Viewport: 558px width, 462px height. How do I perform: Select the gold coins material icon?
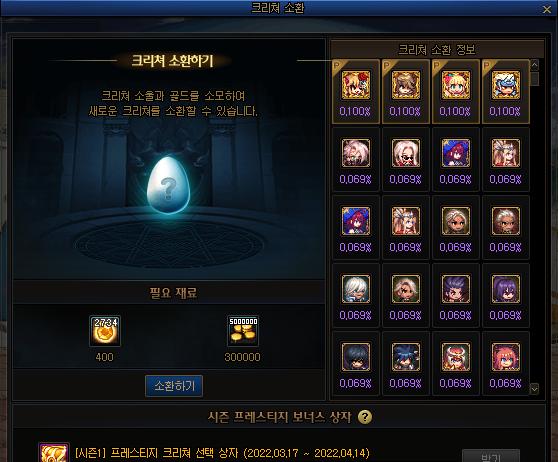(x=243, y=331)
